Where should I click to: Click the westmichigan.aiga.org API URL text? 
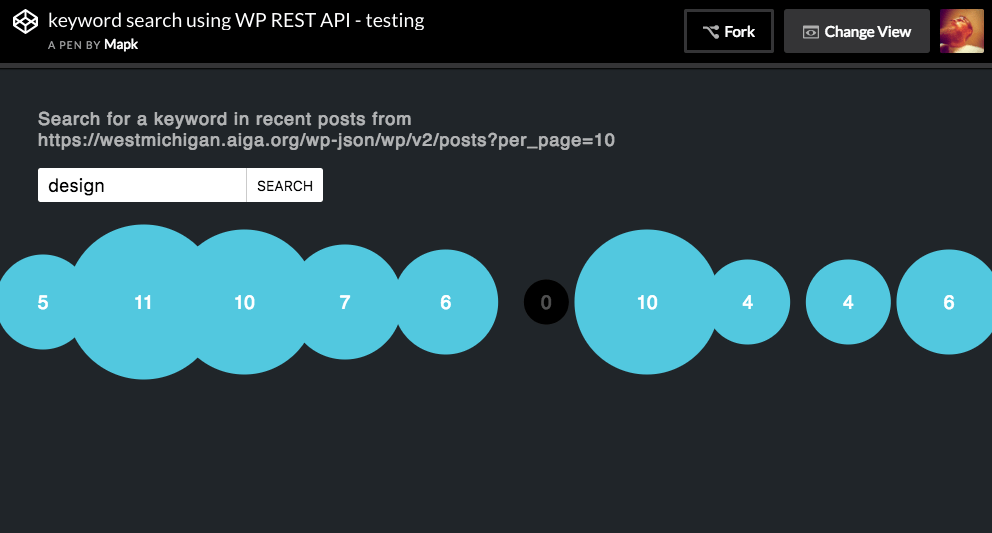pyautogui.click(x=326, y=140)
